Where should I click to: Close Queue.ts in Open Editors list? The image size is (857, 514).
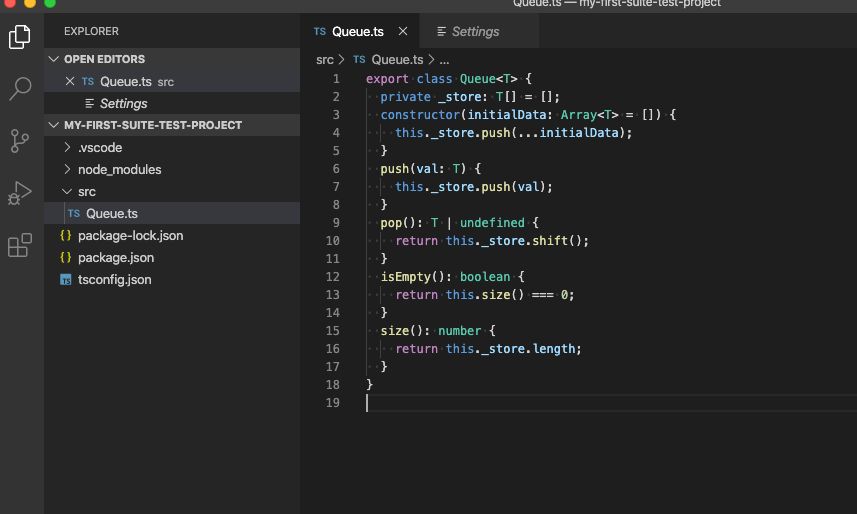69,81
